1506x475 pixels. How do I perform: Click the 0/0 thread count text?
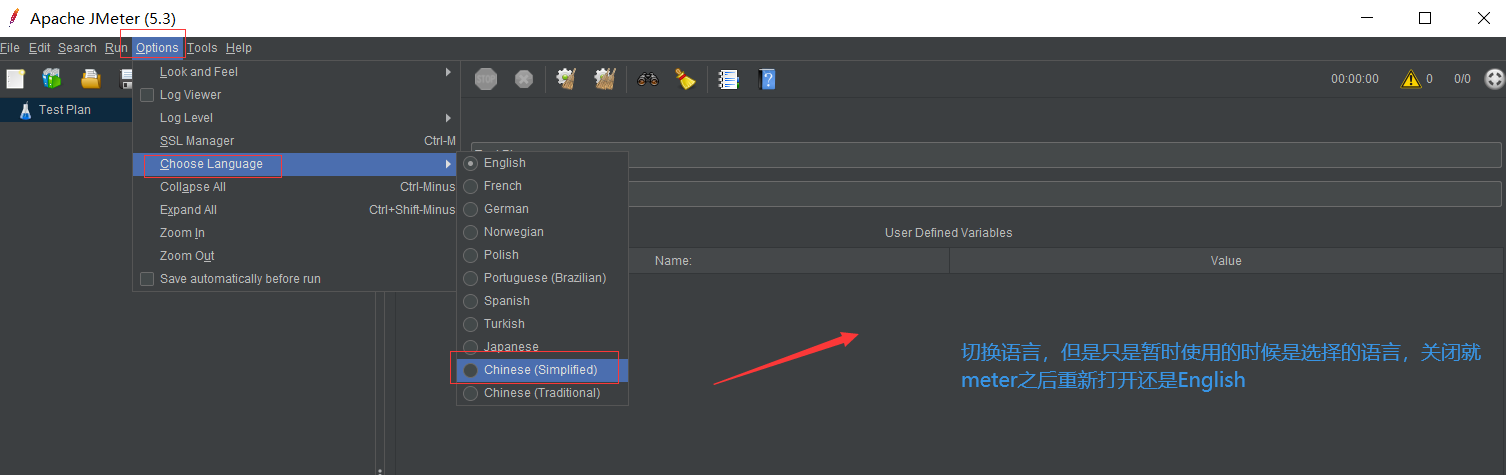[1462, 79]
